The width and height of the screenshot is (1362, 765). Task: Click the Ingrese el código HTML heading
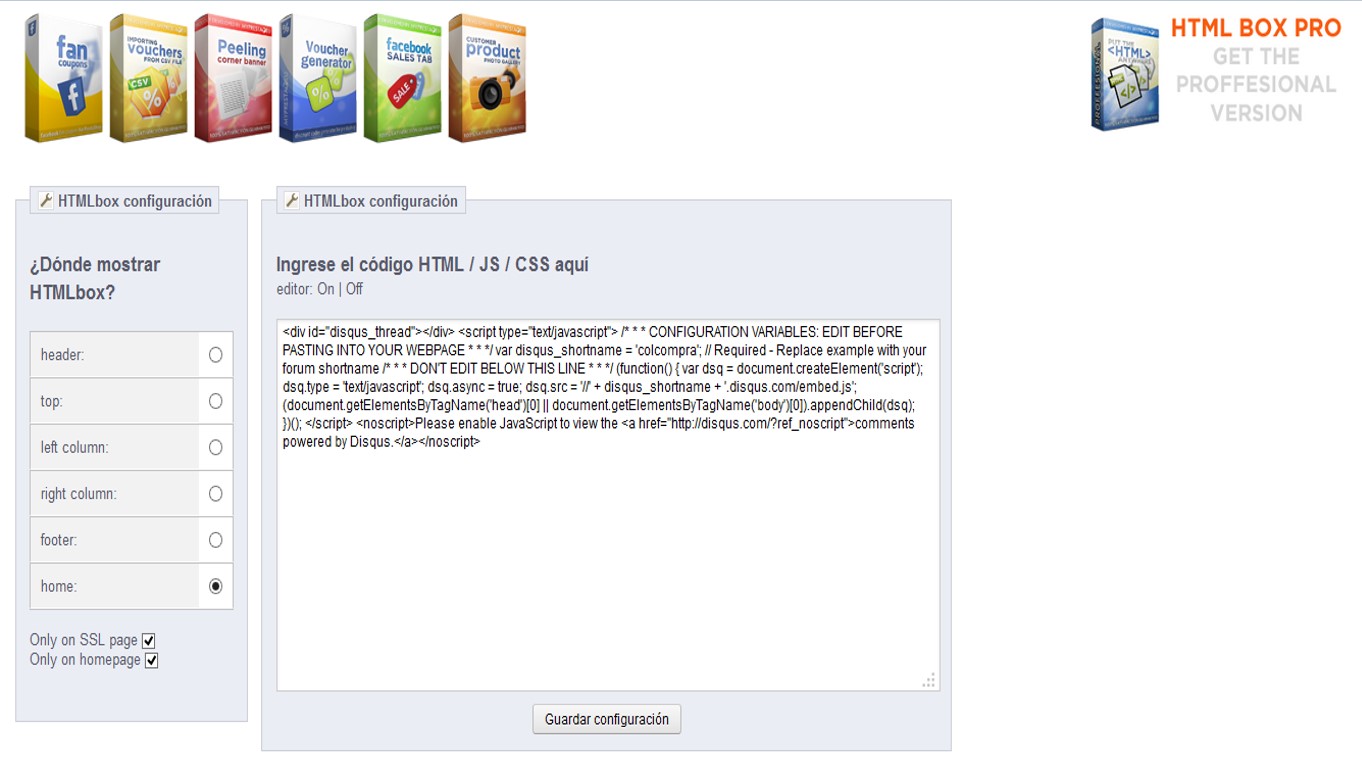click(432, 265)
